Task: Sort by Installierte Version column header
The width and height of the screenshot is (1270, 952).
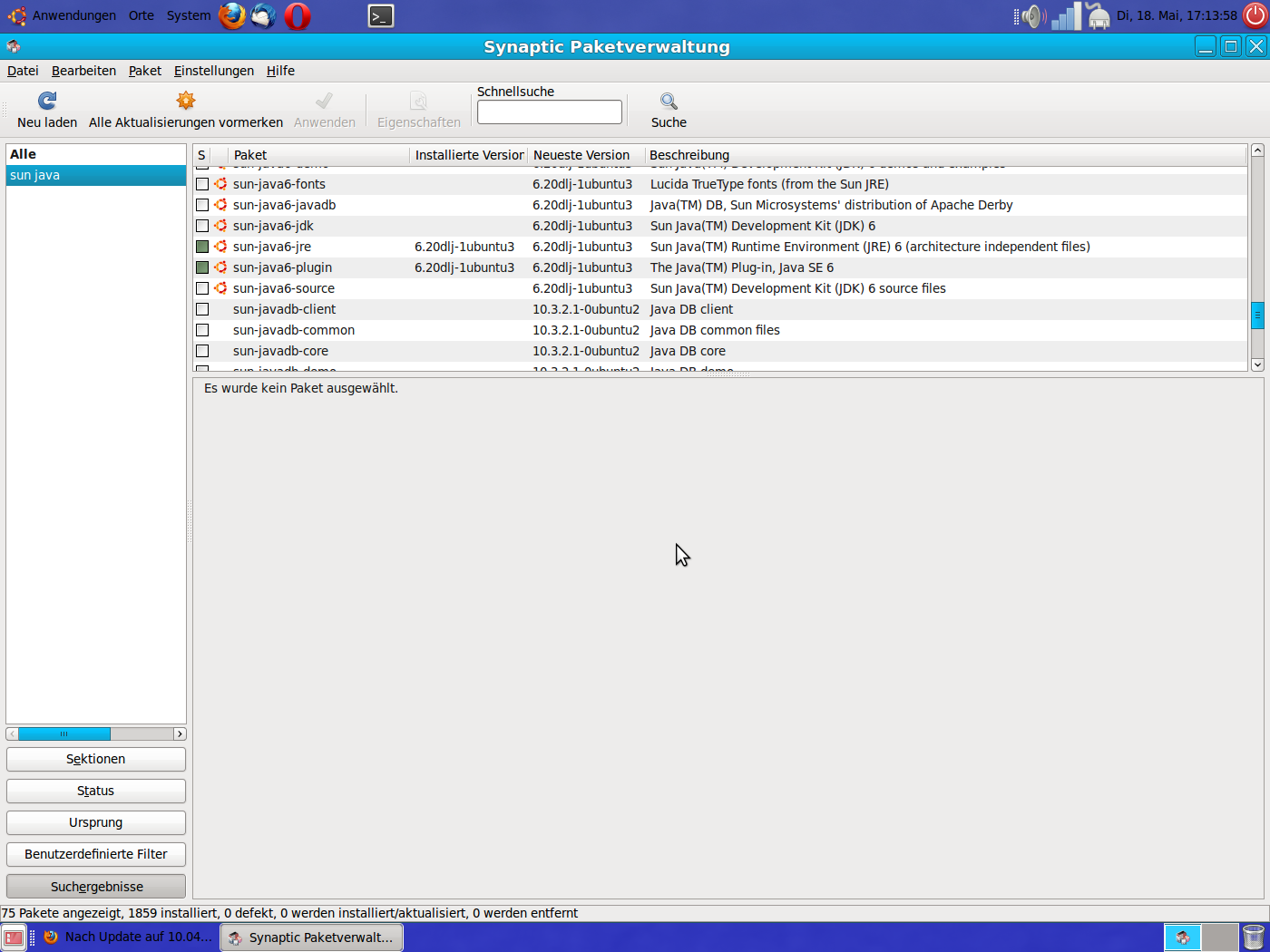Action: point(469,155)
